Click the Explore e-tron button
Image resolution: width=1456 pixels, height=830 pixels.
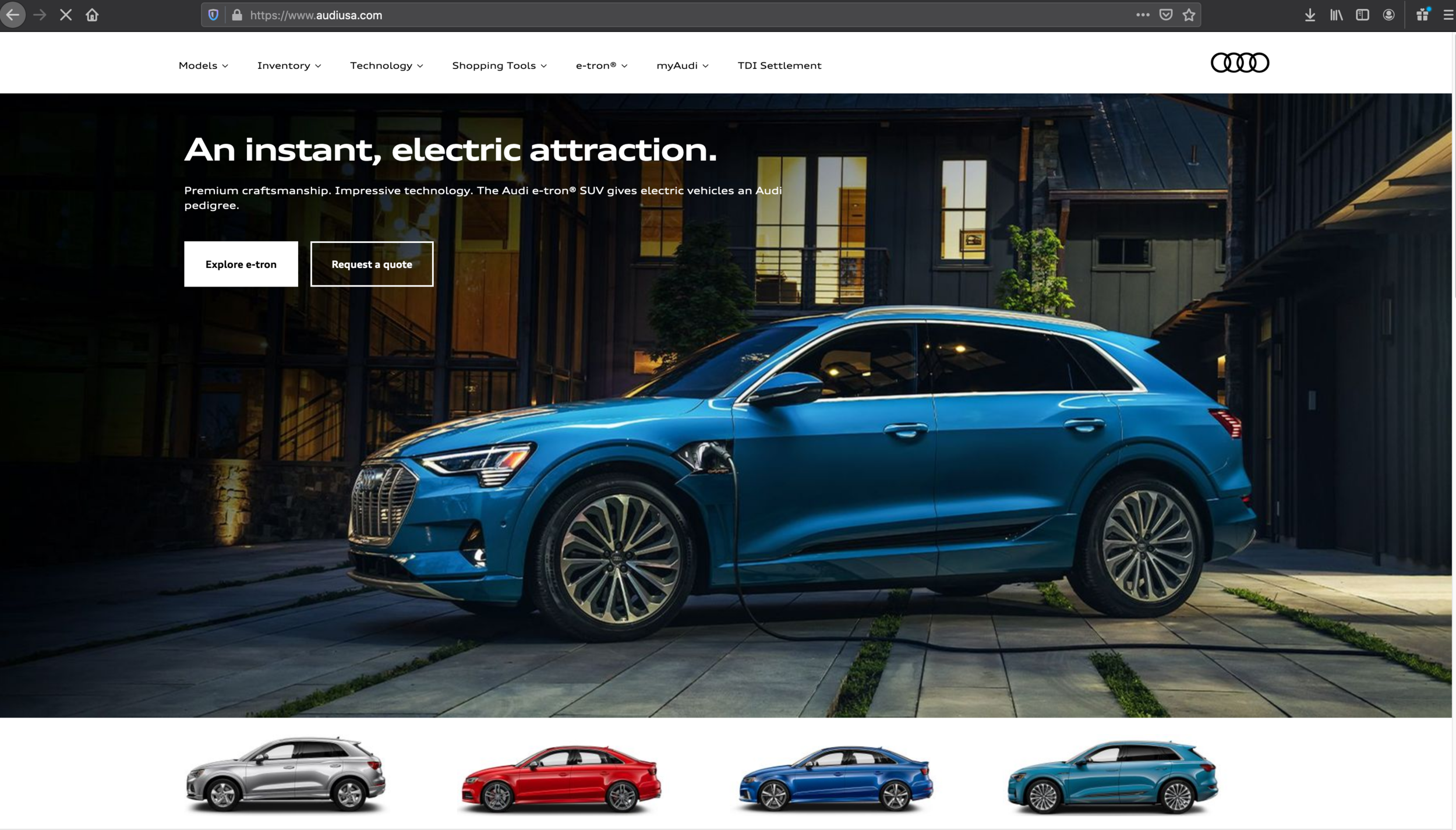[x=241, y=264]
